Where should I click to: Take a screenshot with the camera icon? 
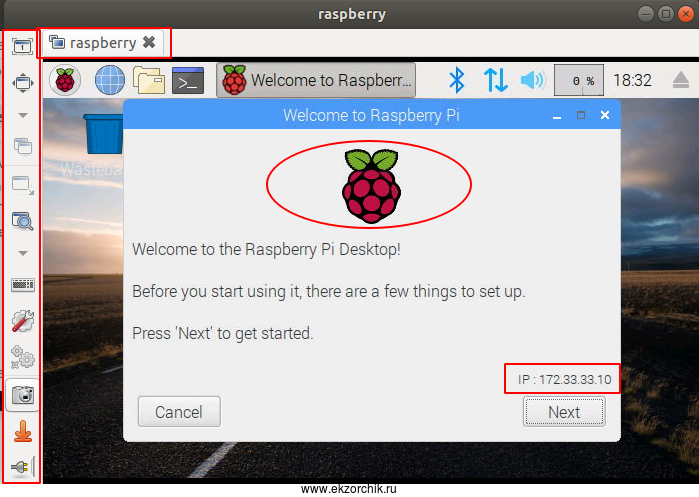[x=22, y=395]
